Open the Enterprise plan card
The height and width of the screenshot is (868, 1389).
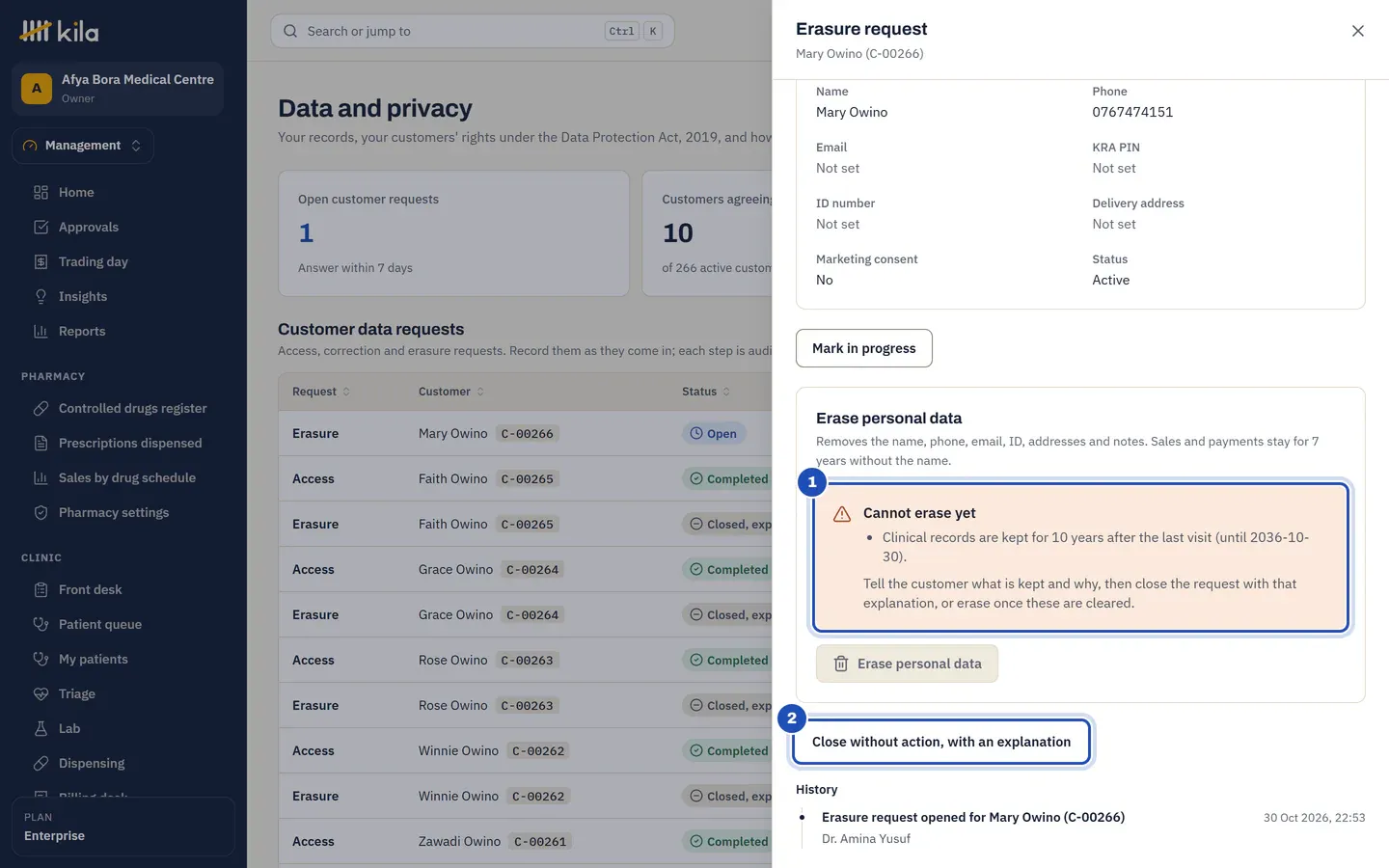(x=123, y=827)
